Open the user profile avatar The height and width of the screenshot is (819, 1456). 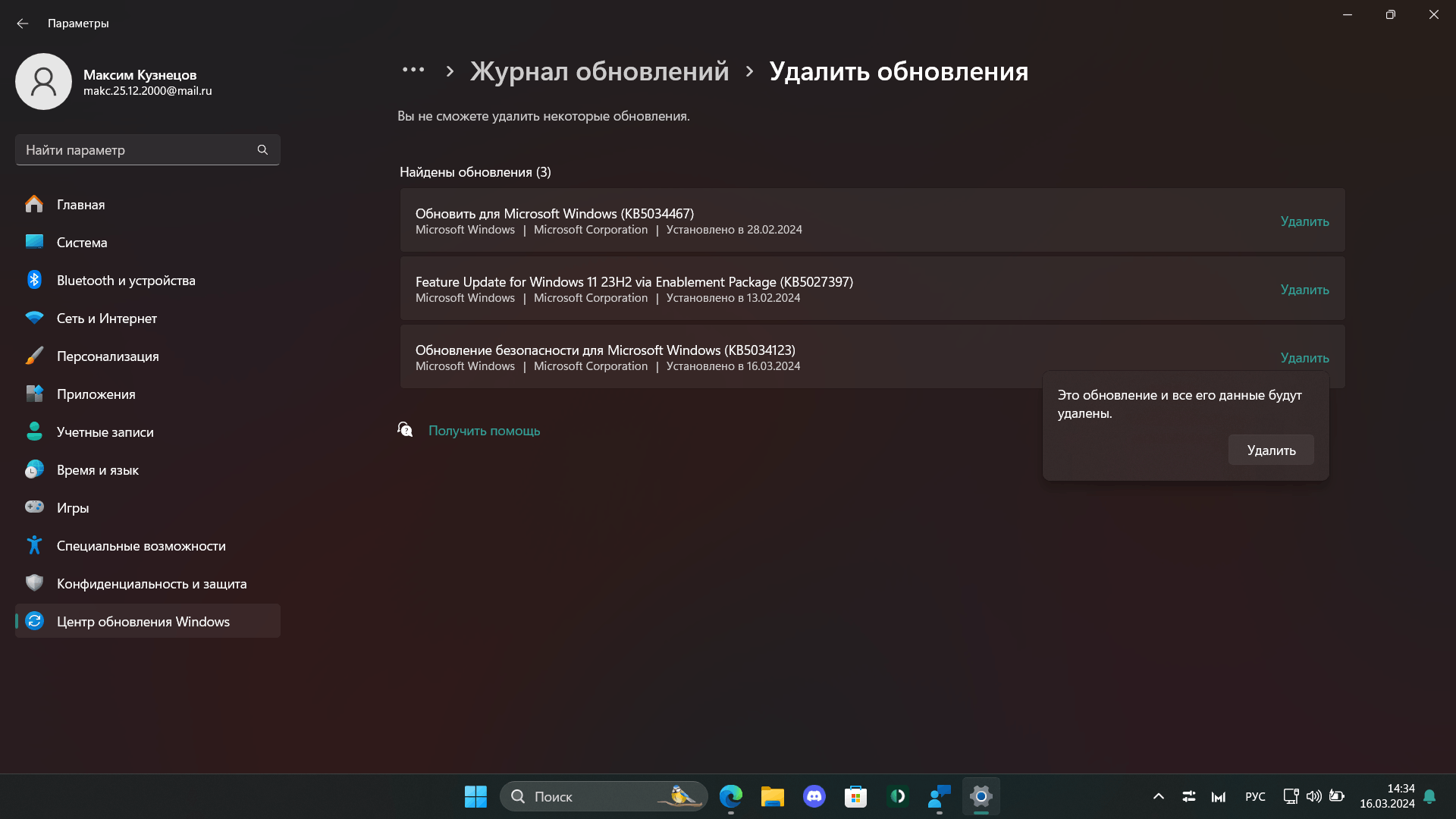43,81
